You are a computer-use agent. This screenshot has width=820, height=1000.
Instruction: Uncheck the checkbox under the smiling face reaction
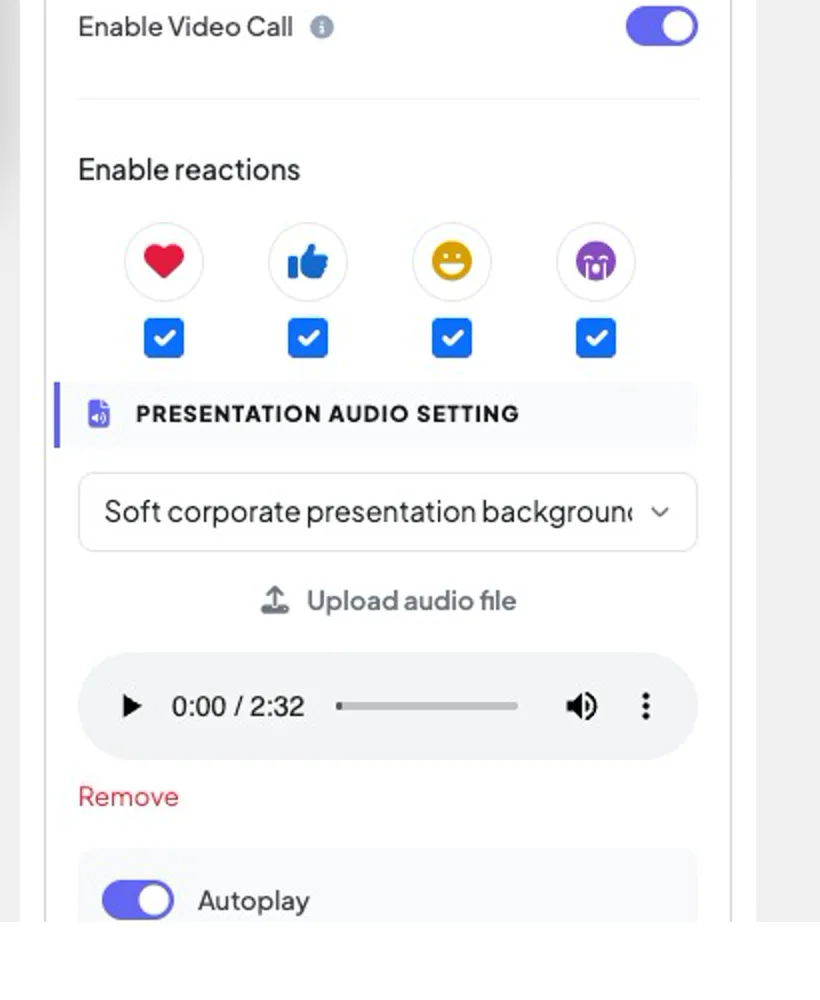452,337
